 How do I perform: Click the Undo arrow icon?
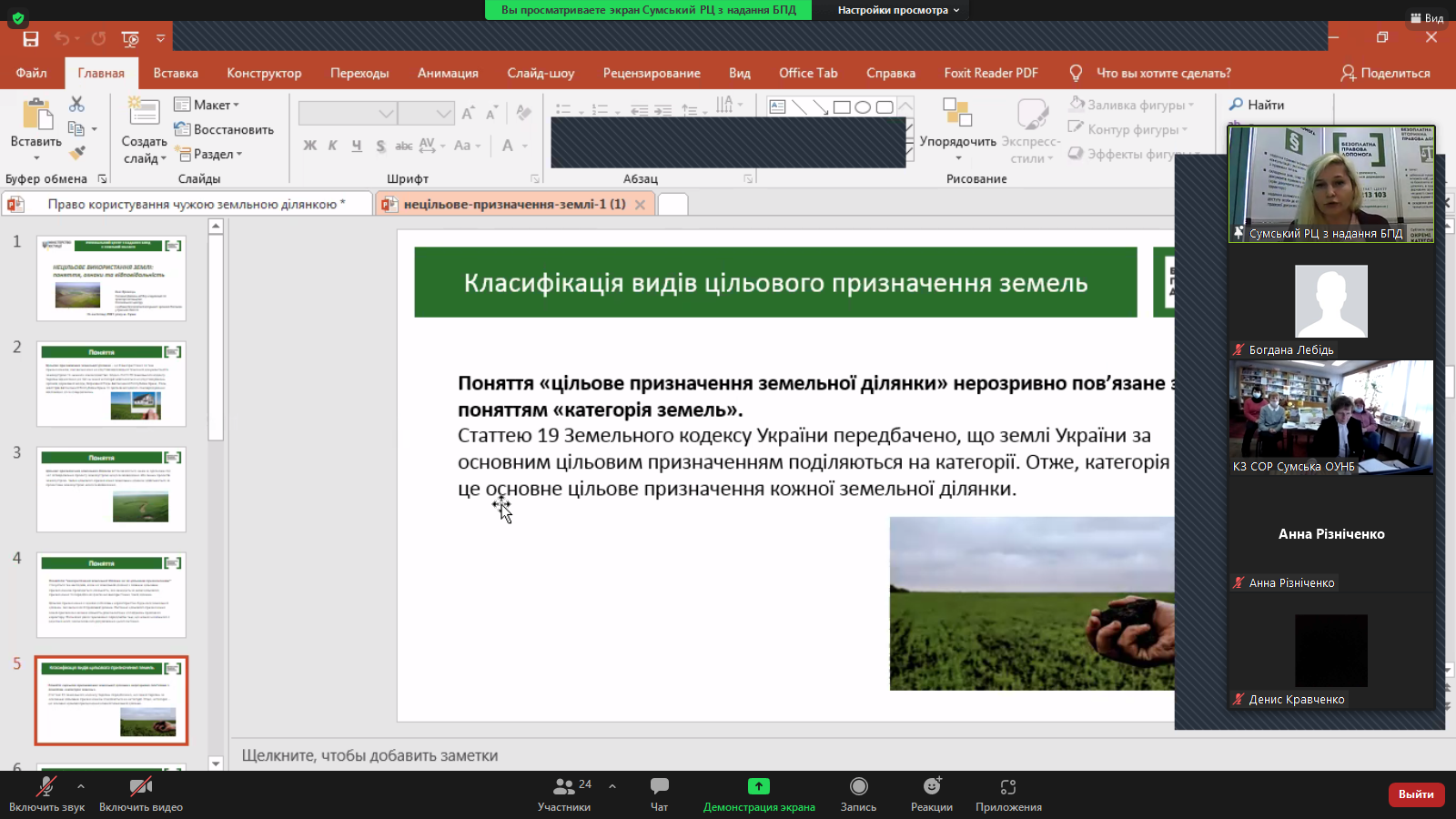[61, 38]
